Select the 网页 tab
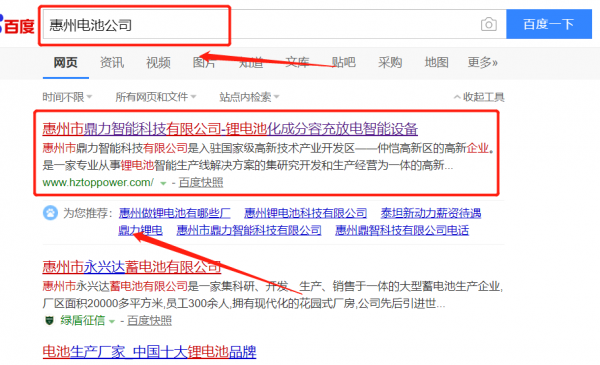This screenshot has height=365, width=600. (65, 62)
